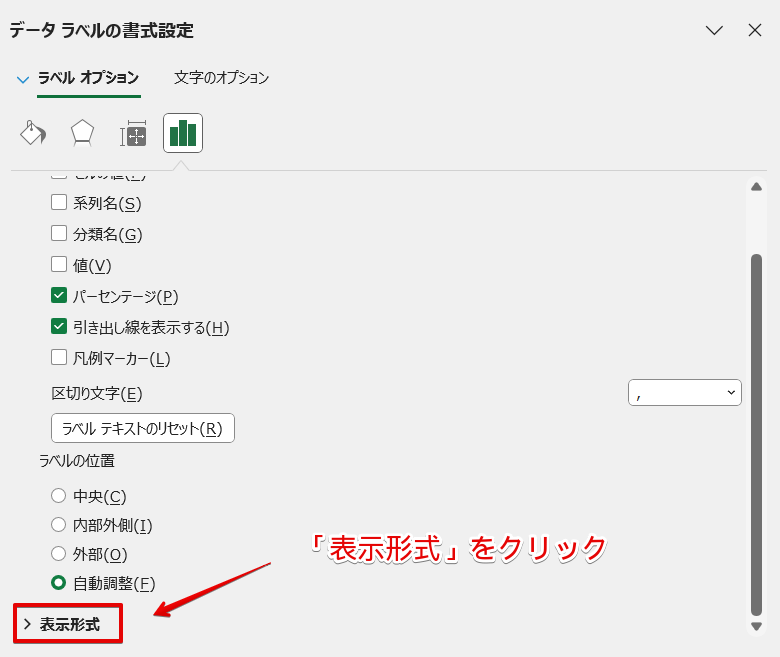Open the 区切り文字 dropdown
Viewport: 780px width, 657px height.
[x=685, y=393]
